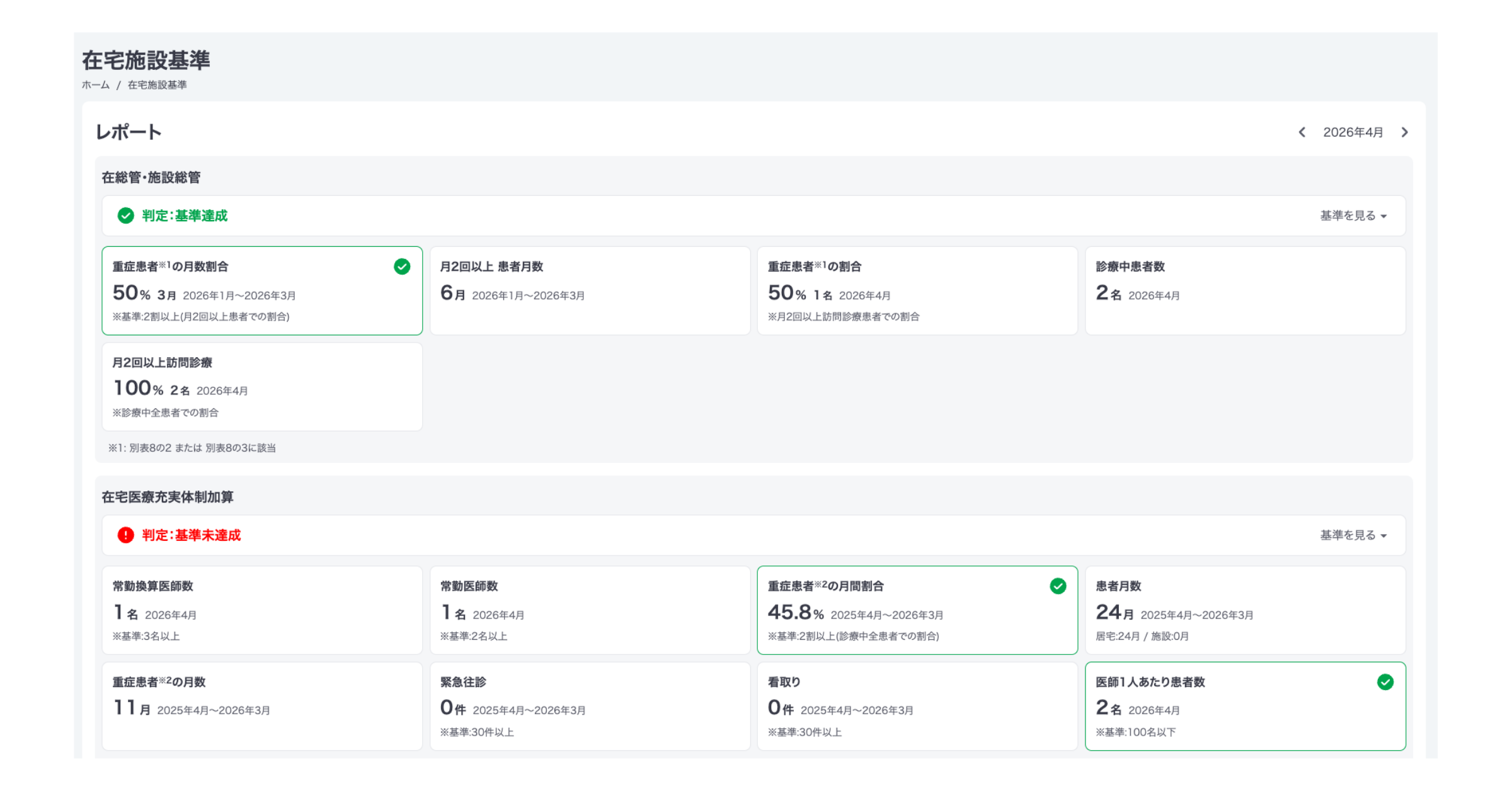Viewport: 1512px width, 791px height.
Task: Click checkmark on 医師1人あたり患者数 card
Action: coord(1385,682)
